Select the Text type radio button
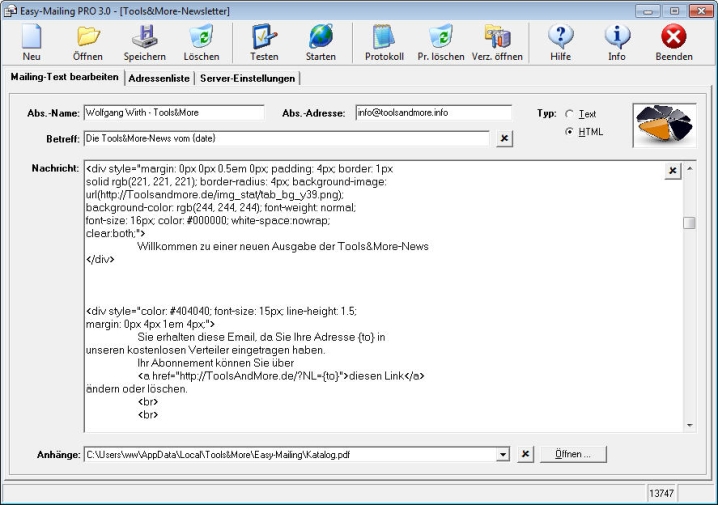 click(x=571, y=115)
